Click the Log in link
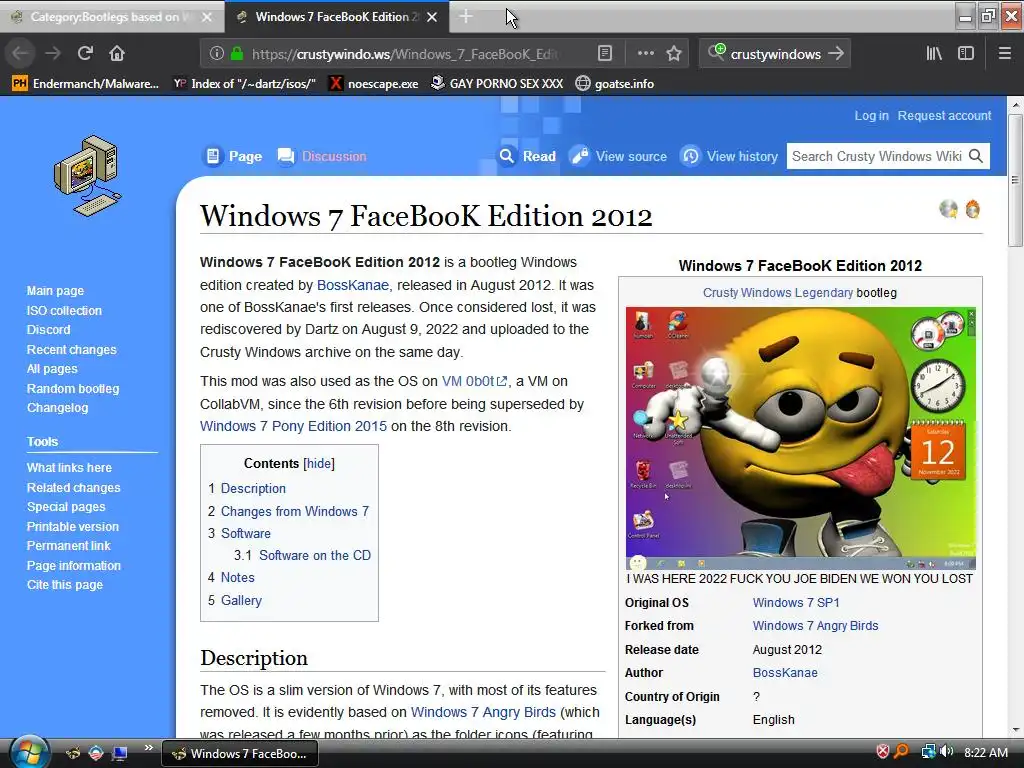 871,116
